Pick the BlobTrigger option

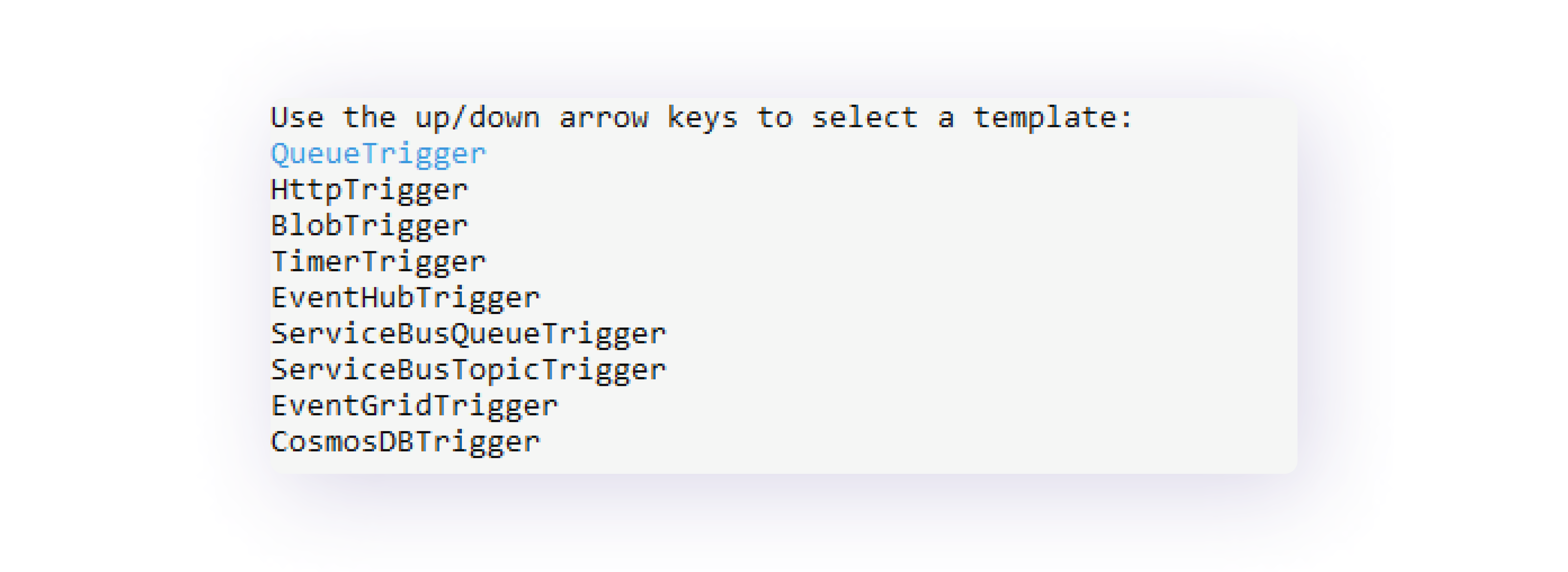(369, 226)
